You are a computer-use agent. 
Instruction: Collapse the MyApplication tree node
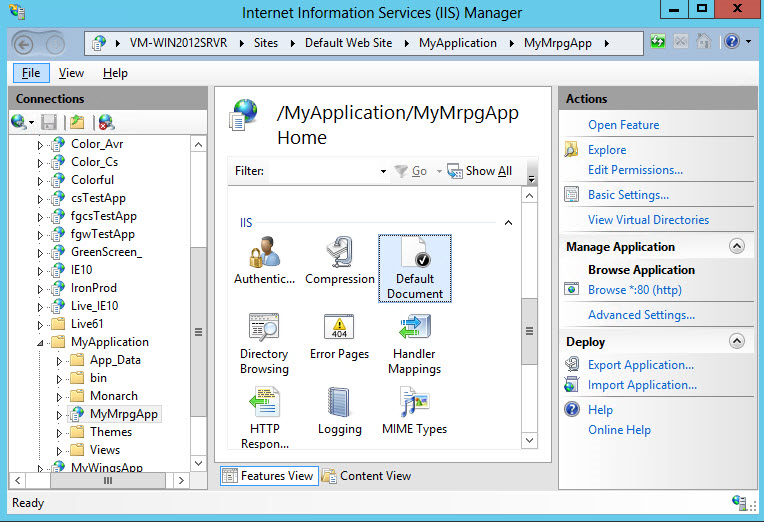pyautogui.click(x=40, y=343)
